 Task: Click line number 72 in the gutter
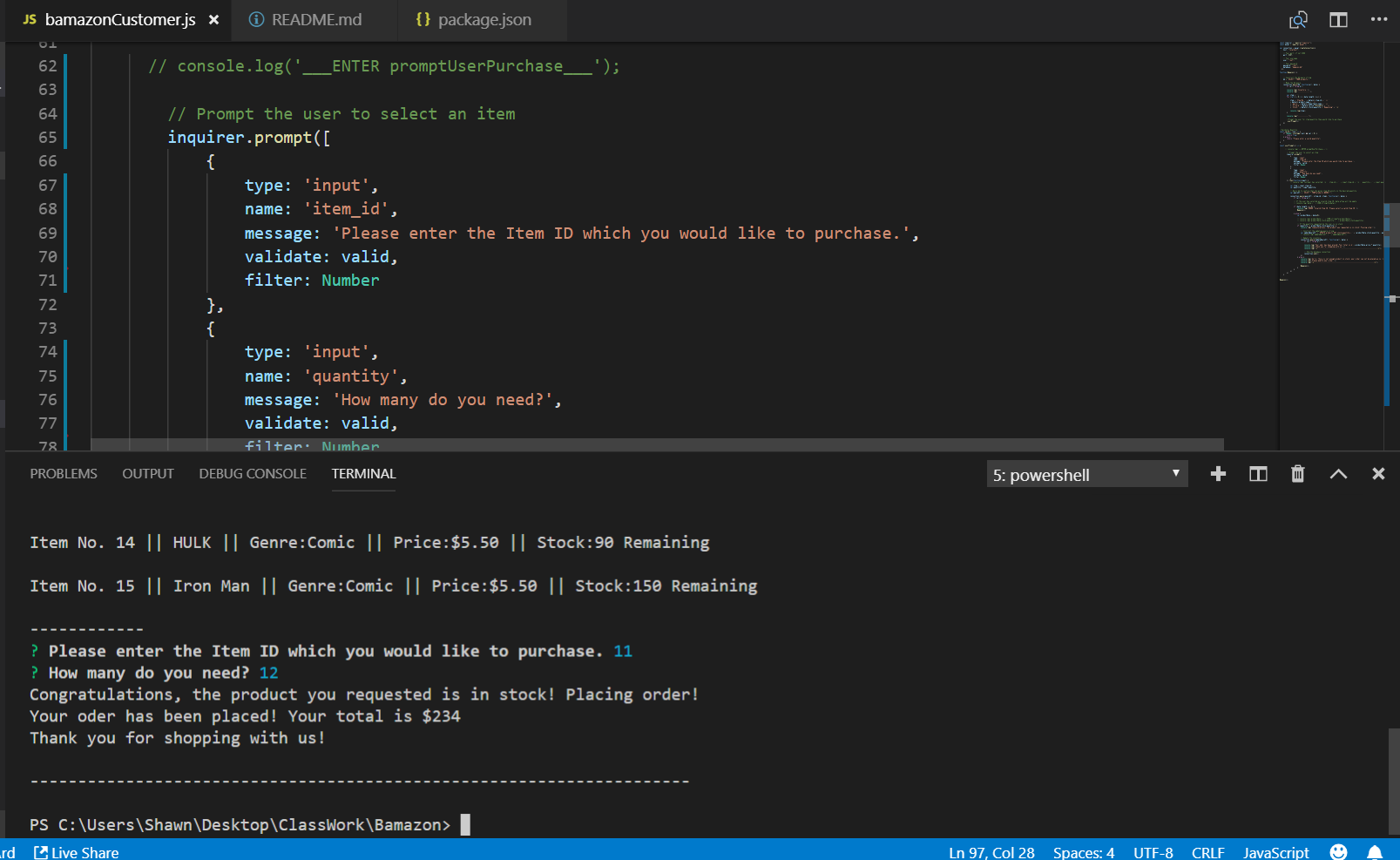47,304
